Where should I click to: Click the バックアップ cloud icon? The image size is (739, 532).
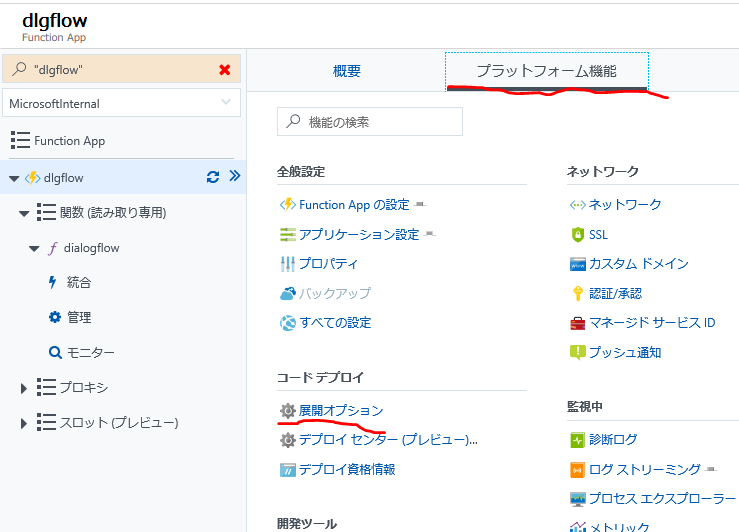click(287, 293)
